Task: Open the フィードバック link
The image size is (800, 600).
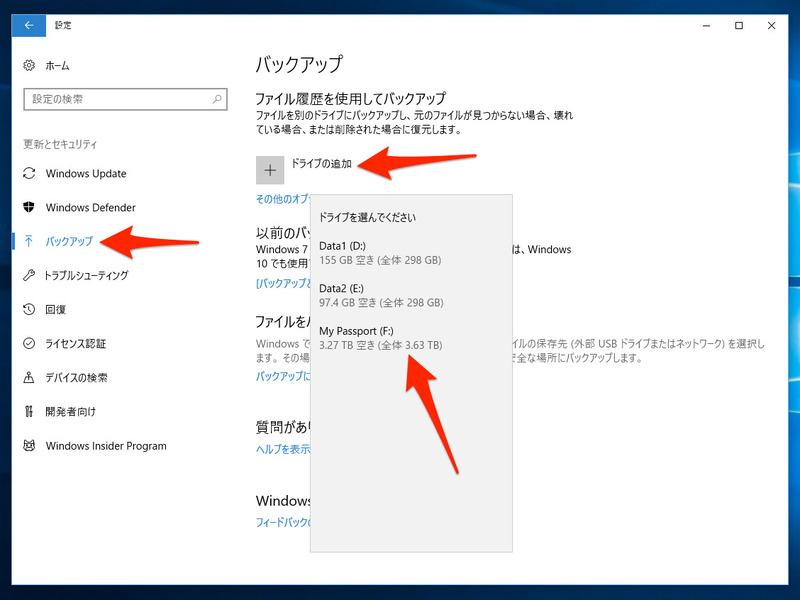Action: pyautogui.click(x=283, y=522)
